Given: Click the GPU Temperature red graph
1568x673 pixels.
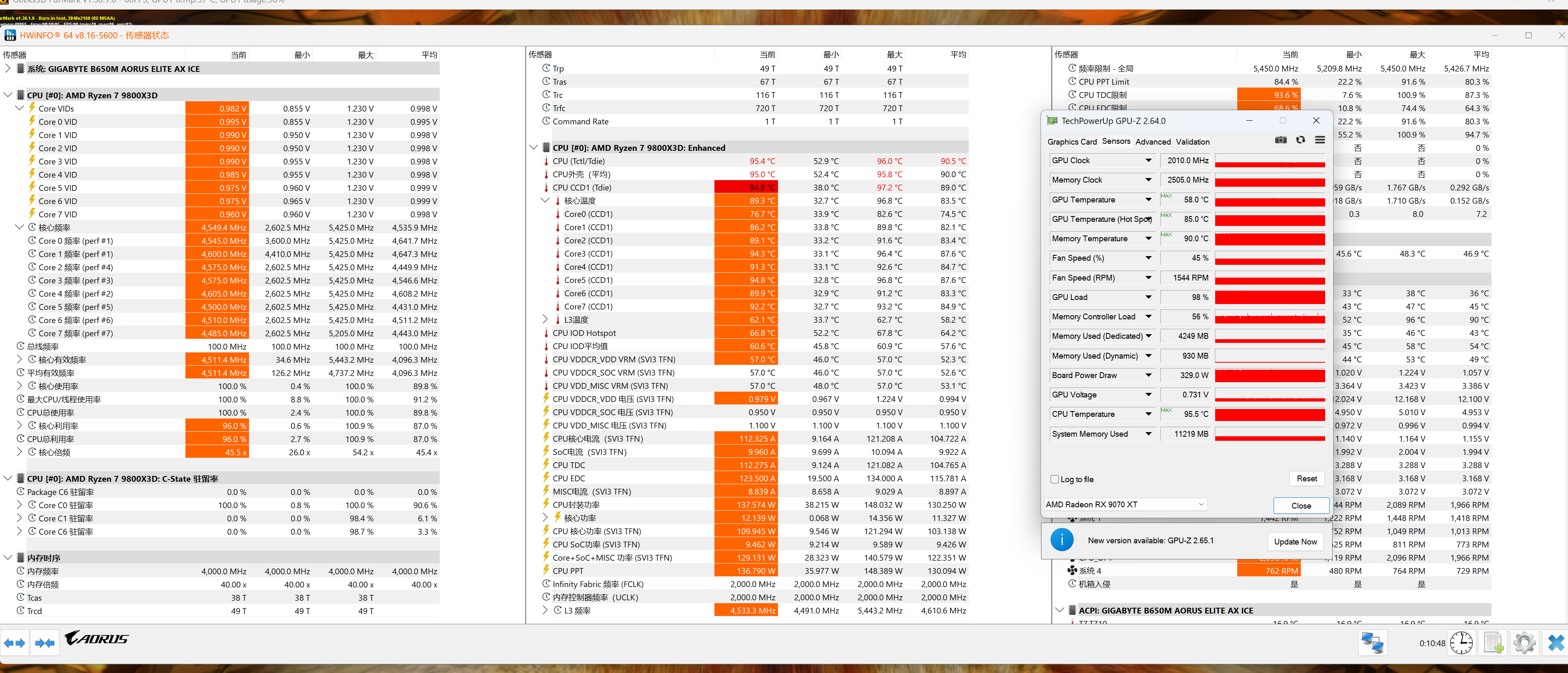Looking at the screenshot, I should (x=1270, y=200).
